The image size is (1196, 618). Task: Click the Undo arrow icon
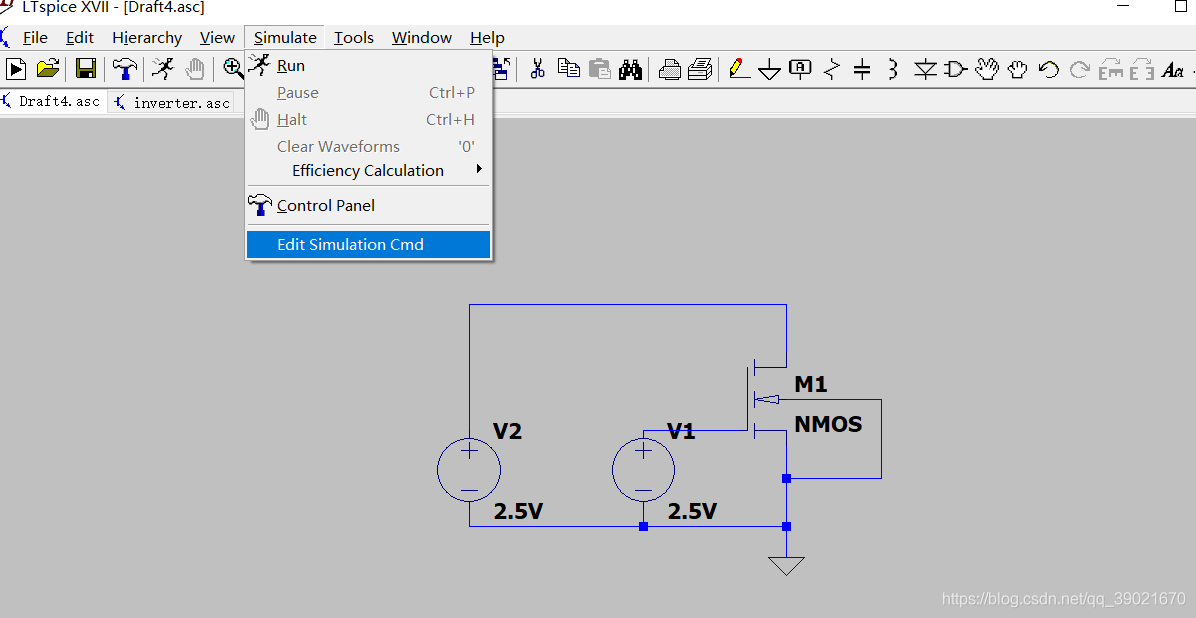click(x=1049, y=70)
